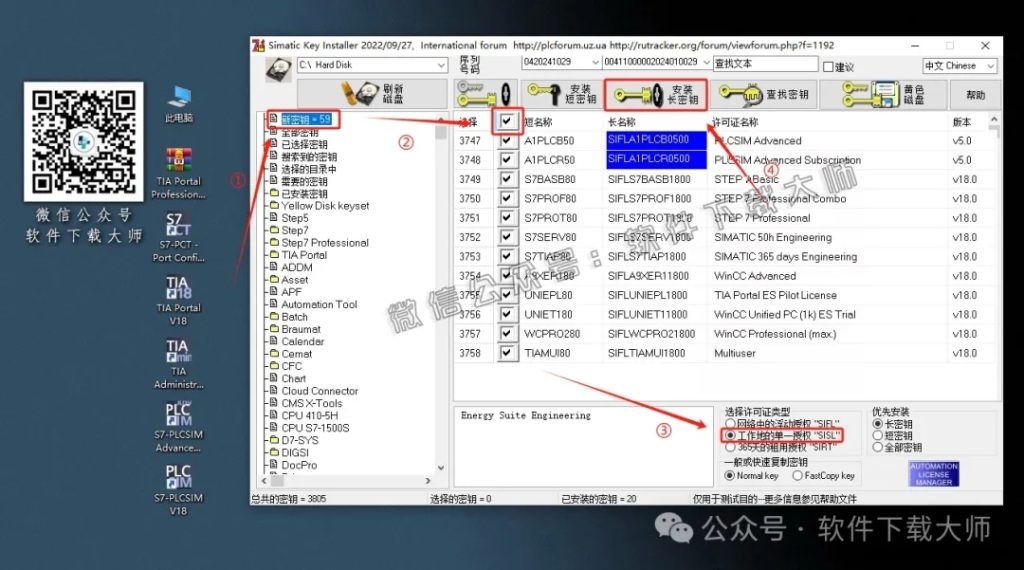This screenshot has height=570, width=1024.
Task: Enable the 建议 checkbox
Action: [x=829, y=67]
